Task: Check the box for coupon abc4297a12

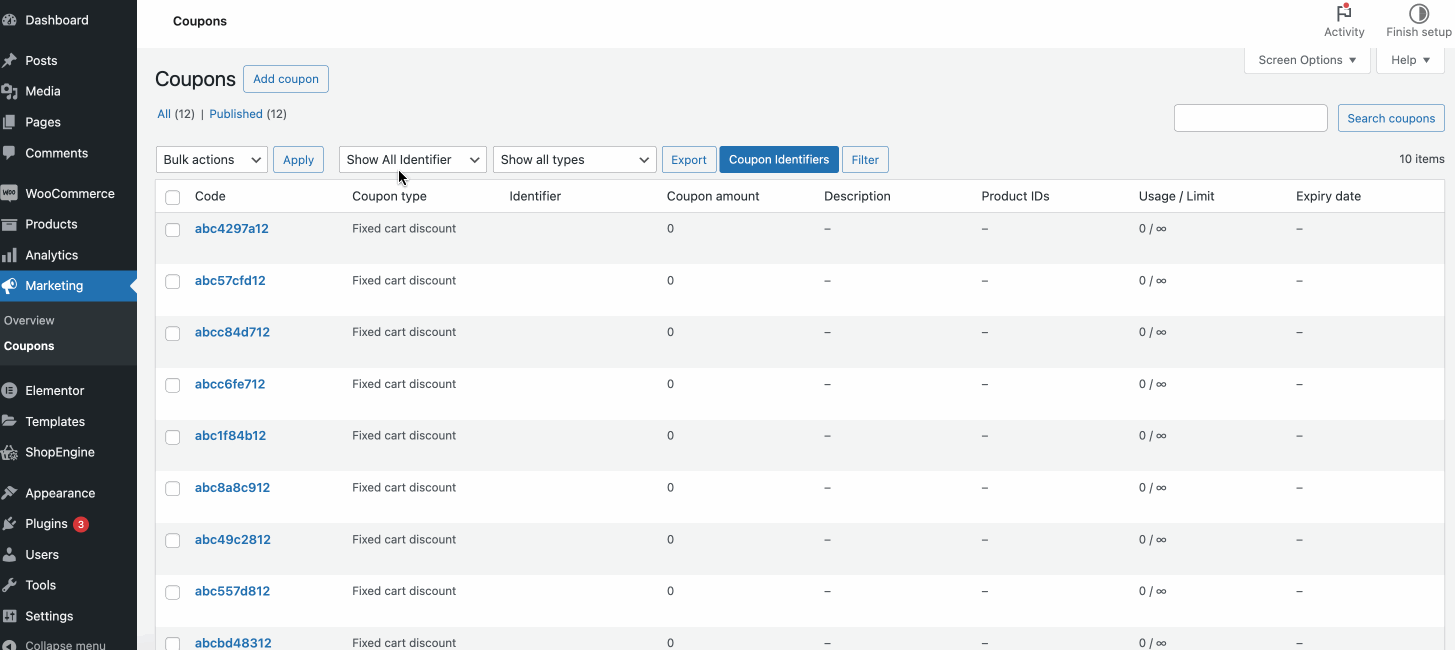Action: [173, 230]
